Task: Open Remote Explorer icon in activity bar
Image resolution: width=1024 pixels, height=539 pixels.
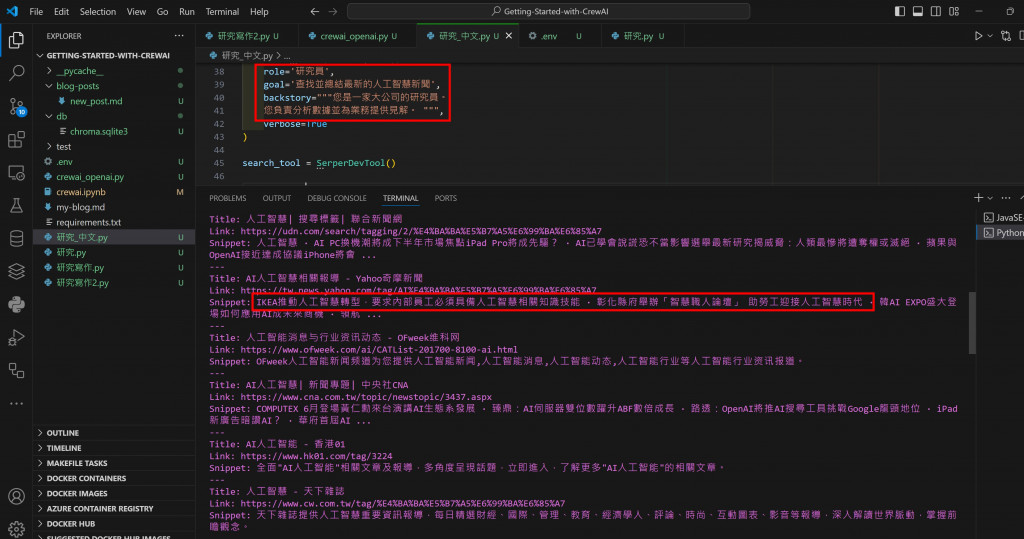Action: [16, 172]
